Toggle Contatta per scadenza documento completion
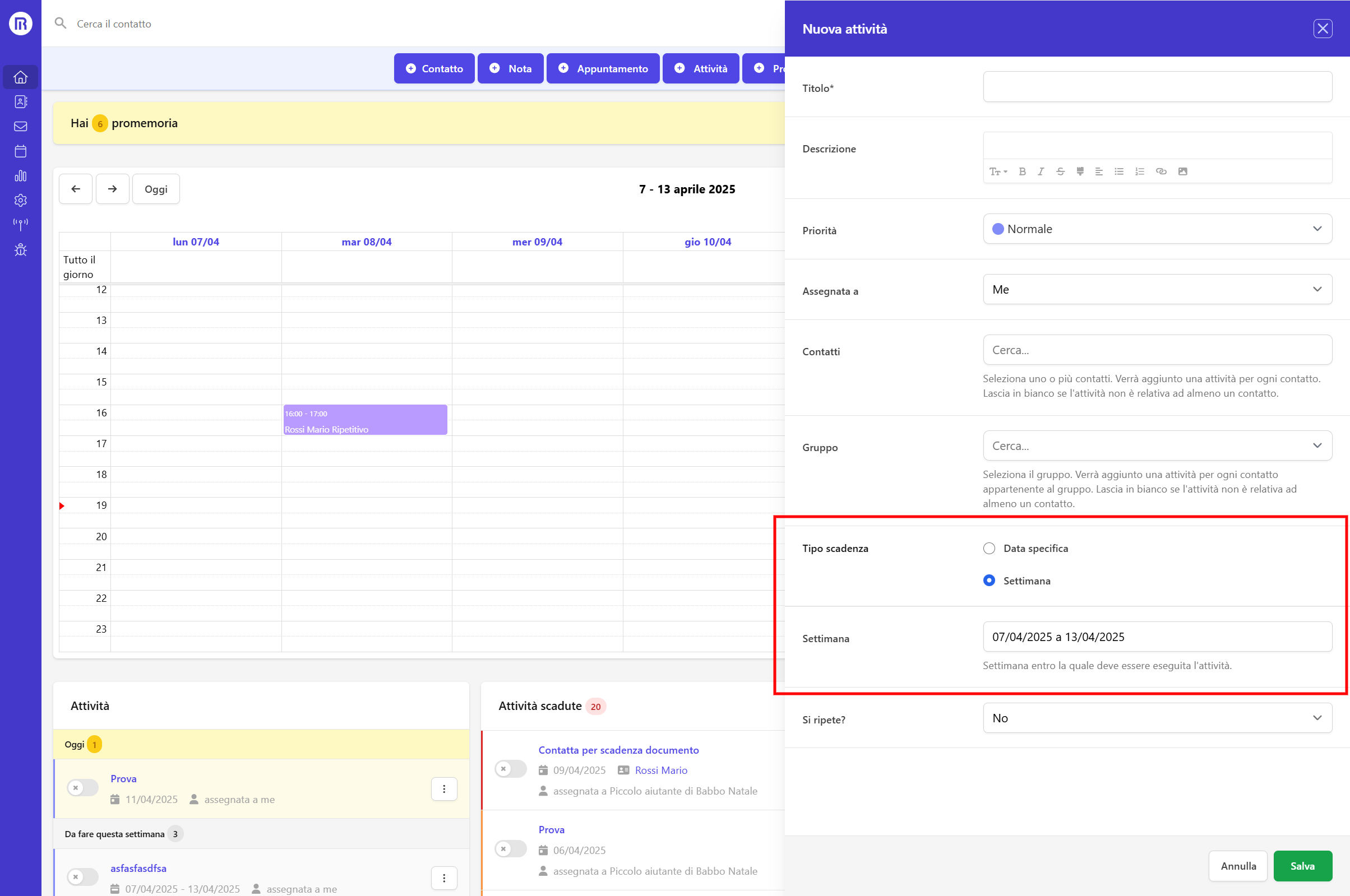 point(510,769)
